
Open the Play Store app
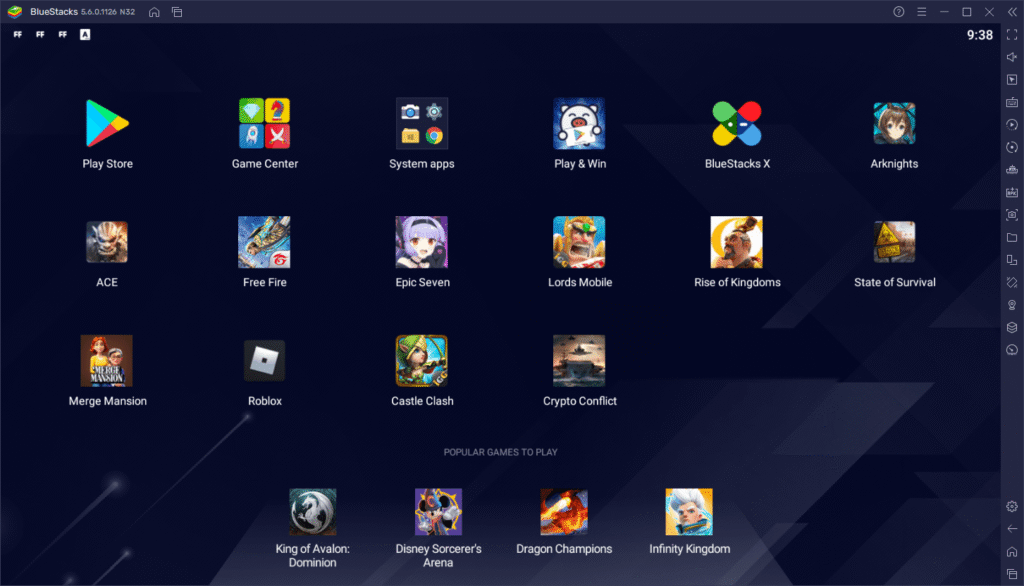pos(107,123)
